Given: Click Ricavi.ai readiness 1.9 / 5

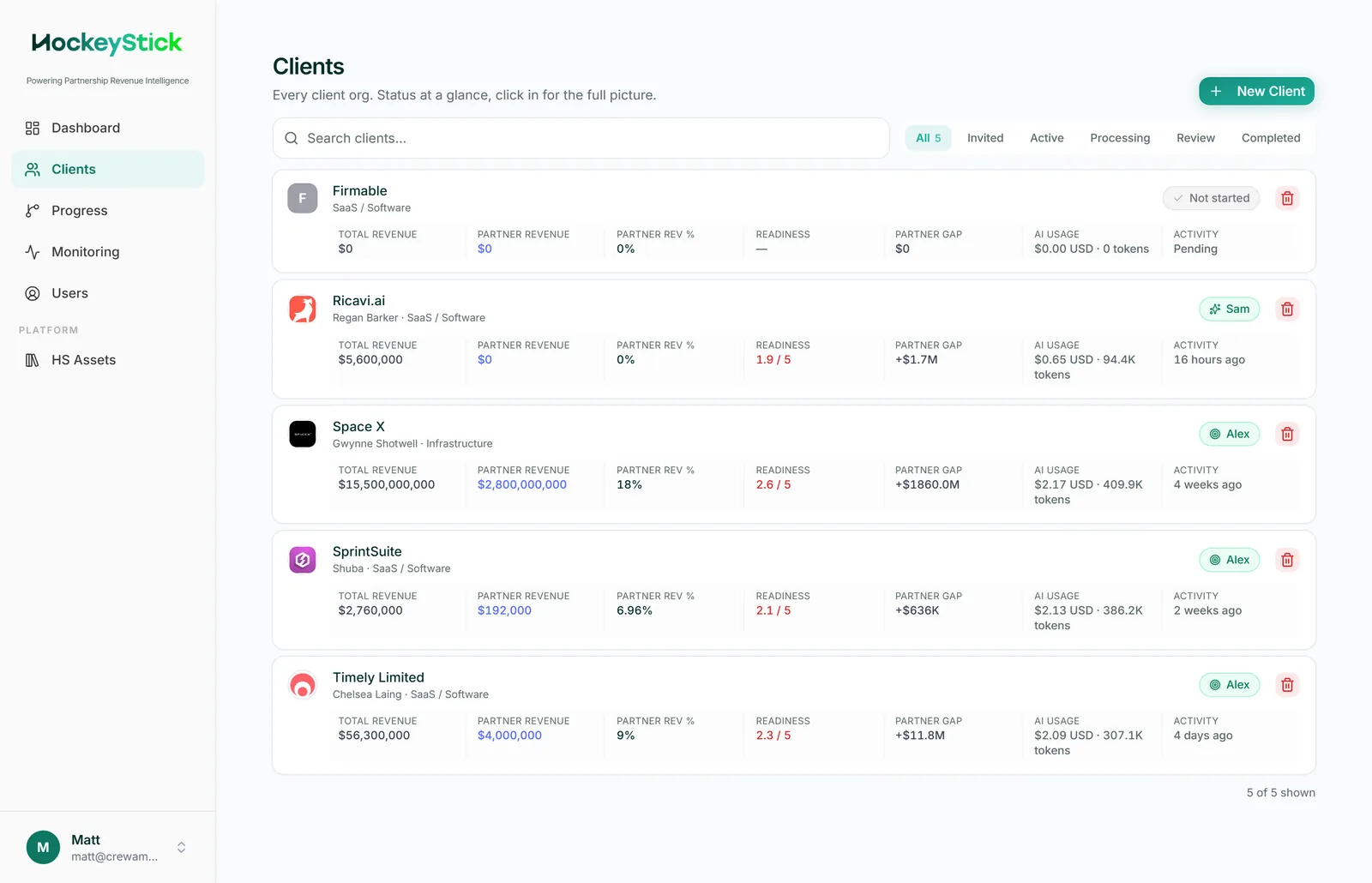Looking at the screenshot, I should [773, 360].
